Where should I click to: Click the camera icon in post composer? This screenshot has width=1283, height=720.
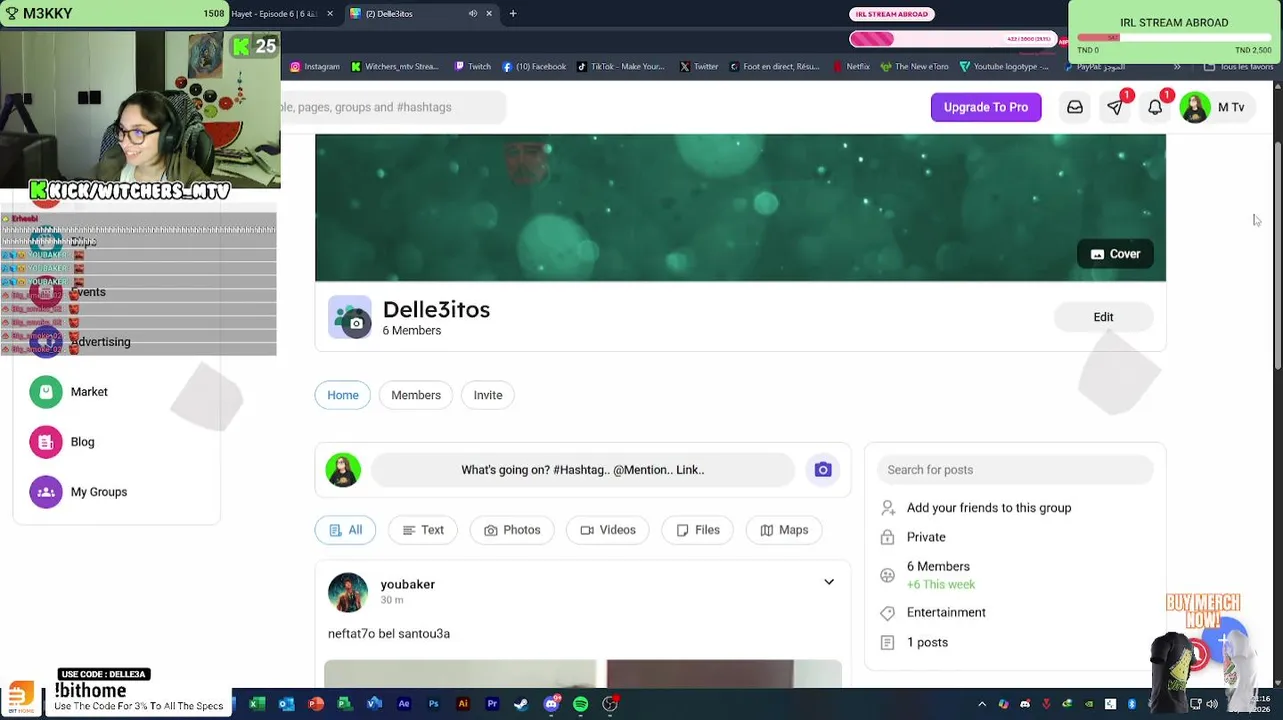tap(823, 470)
